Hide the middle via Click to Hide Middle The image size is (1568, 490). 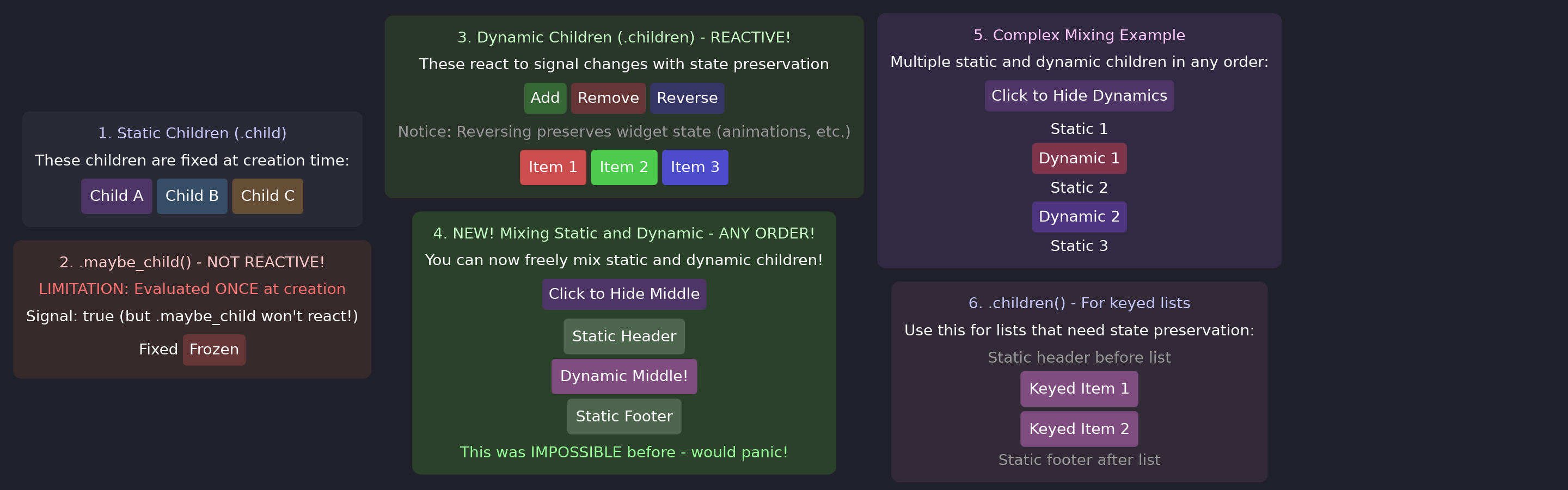pos(624,293)
